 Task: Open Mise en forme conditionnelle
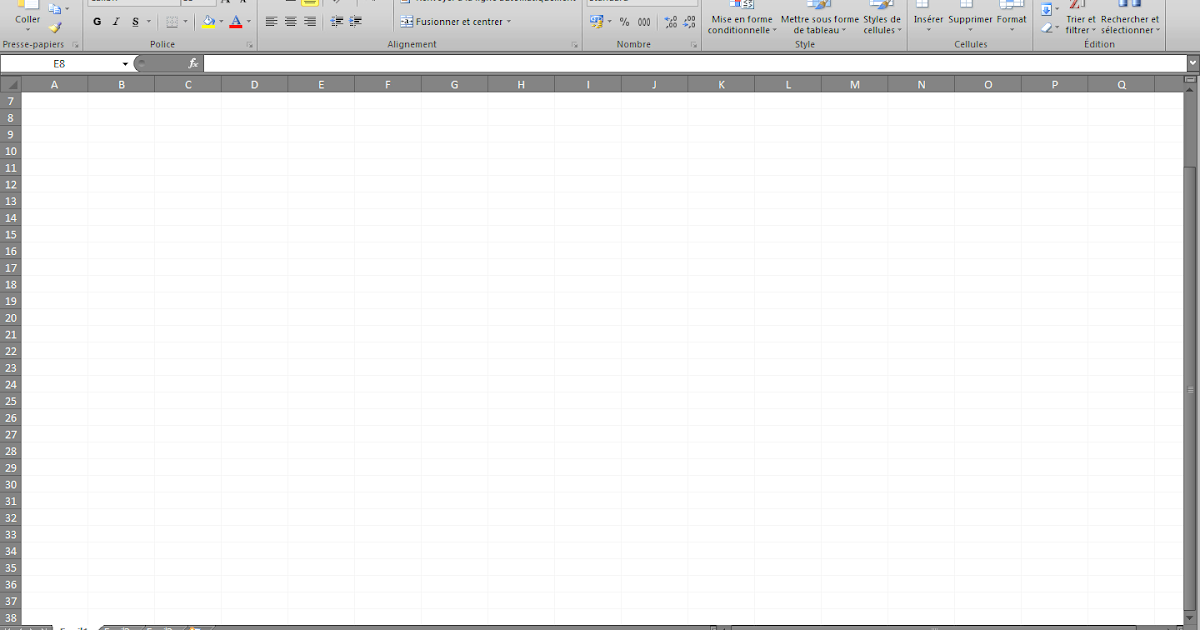[740, 22]
